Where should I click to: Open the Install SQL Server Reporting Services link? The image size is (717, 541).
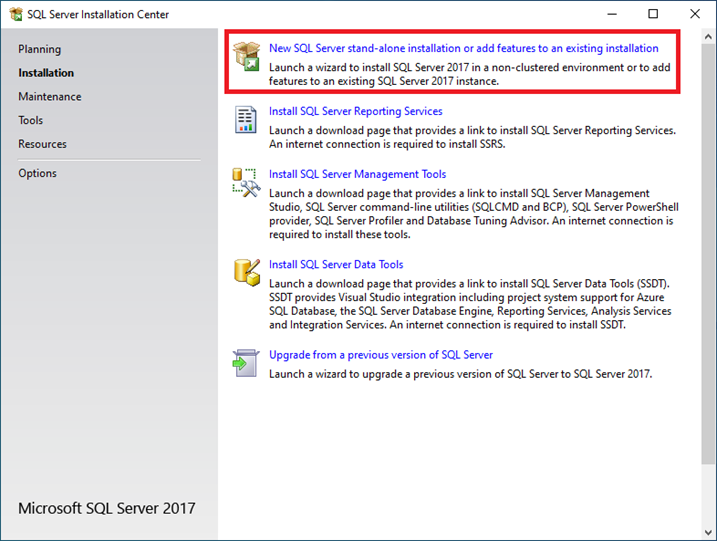[356, 111]
